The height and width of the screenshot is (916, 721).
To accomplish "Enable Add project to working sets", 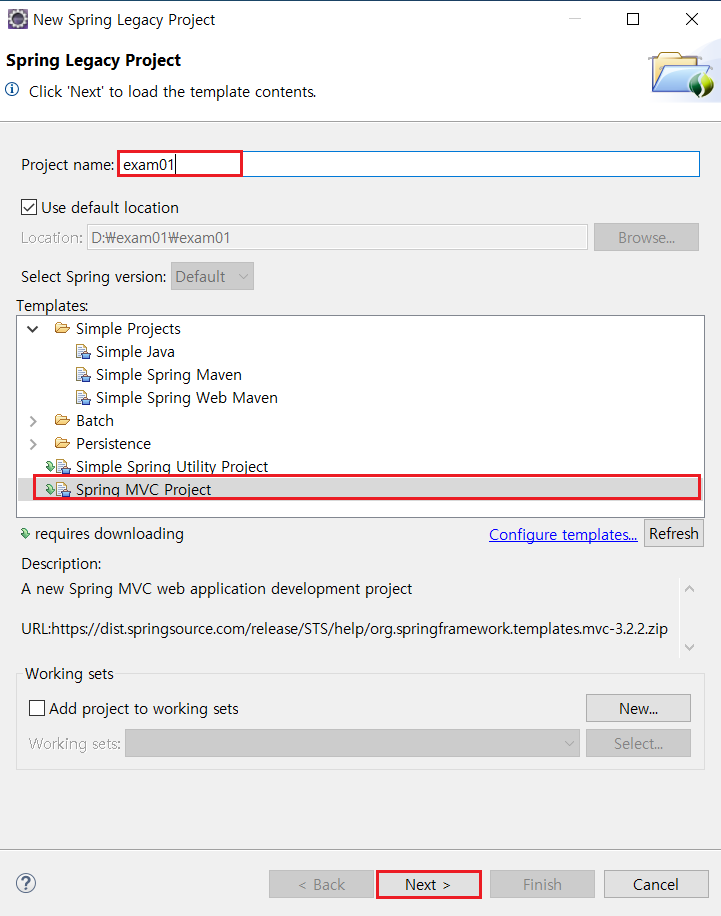I will [37, 708].
